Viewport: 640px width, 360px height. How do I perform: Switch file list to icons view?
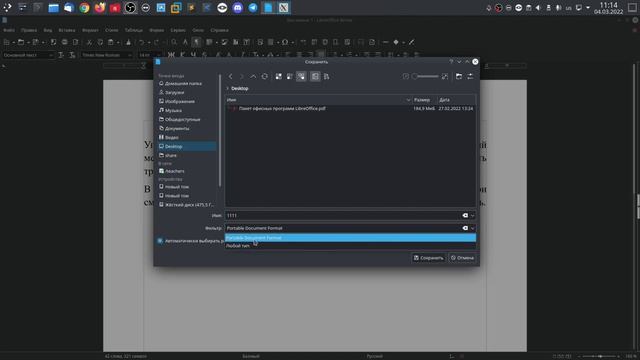tap(278, 76)
